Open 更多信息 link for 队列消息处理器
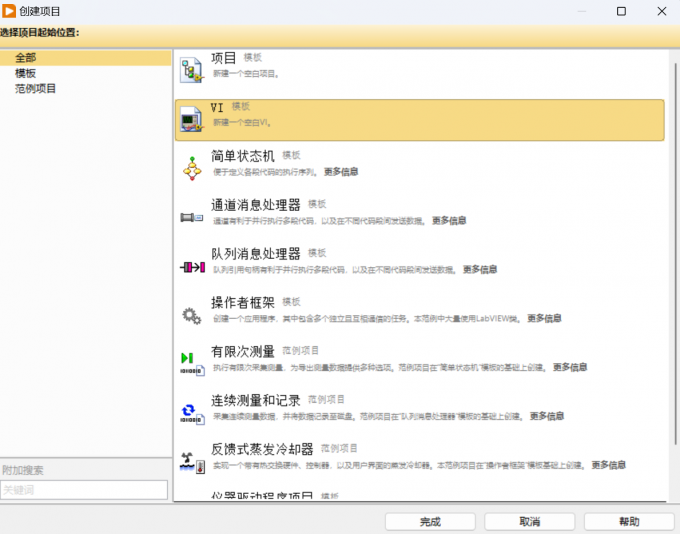 tap(480, 269)
